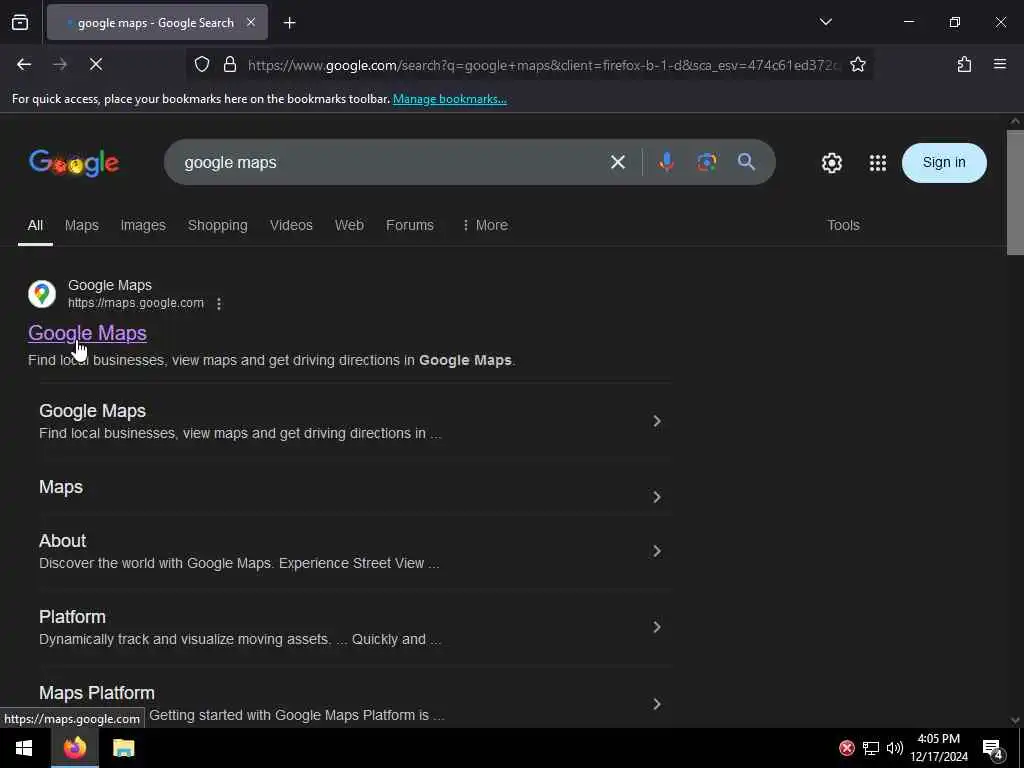Open the About sitelink
Screen dimensions: 1024x768
[355, 551]
